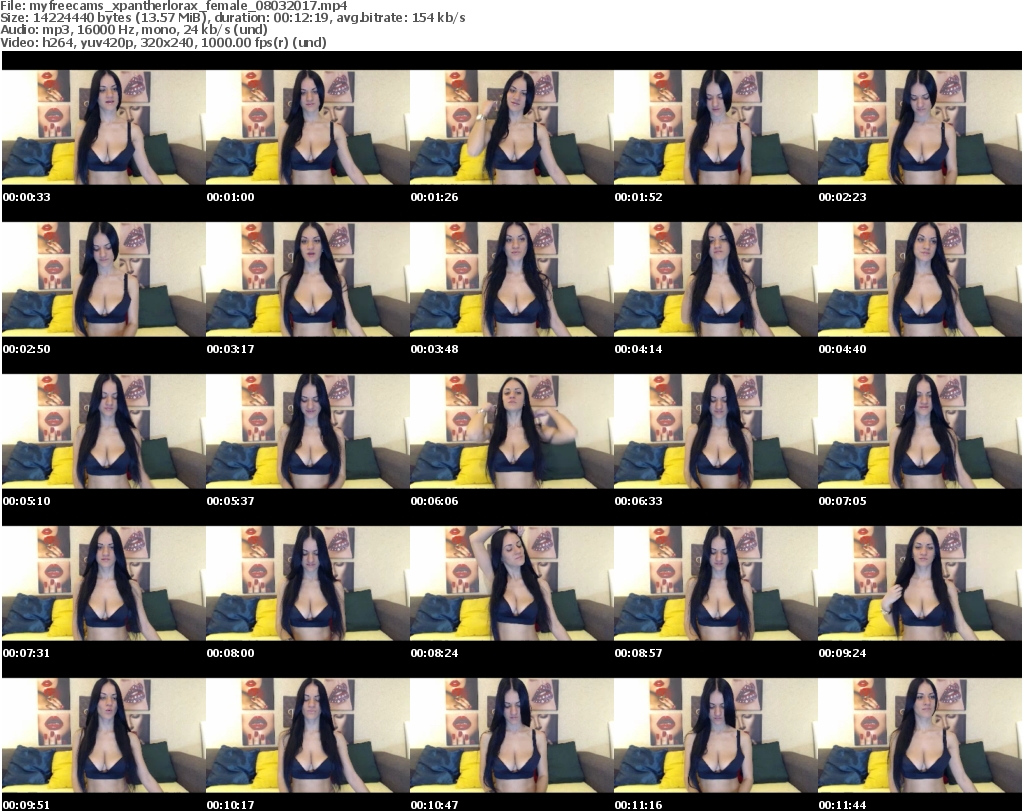Click the 00:04:14 timestamp label
The width and height of the screenshot is (1024, 811).
tap(638, 349)
